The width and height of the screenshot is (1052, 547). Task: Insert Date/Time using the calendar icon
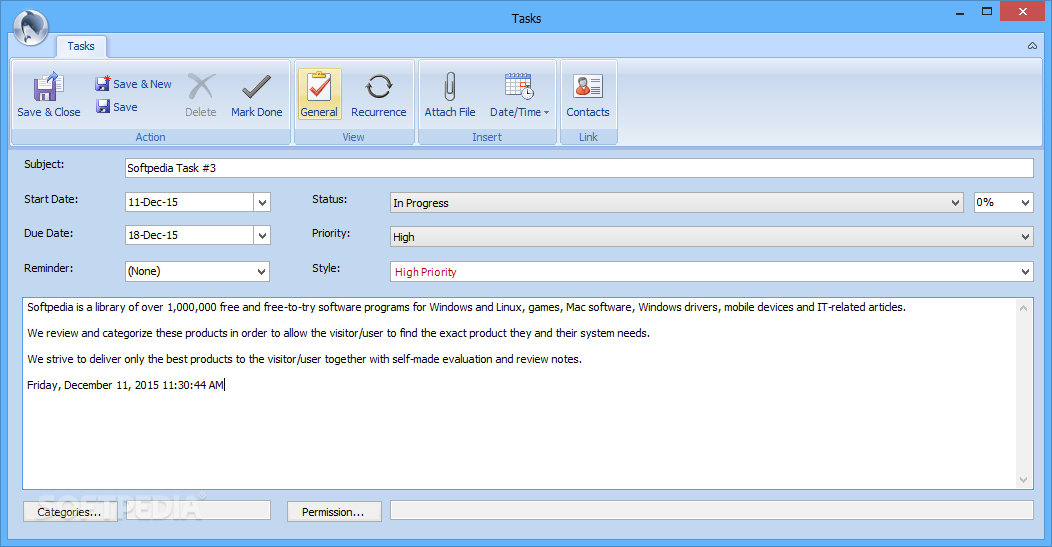pos(519,87)
